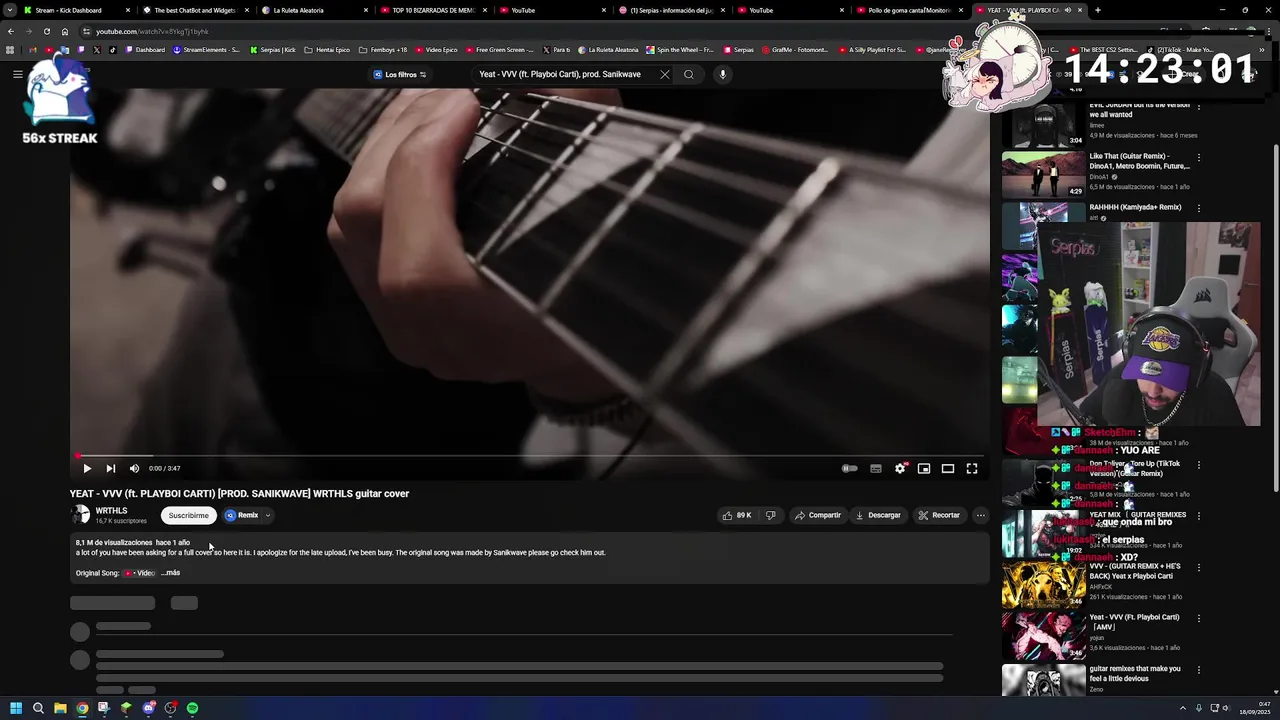Click the Remix button

pos(242,515)
